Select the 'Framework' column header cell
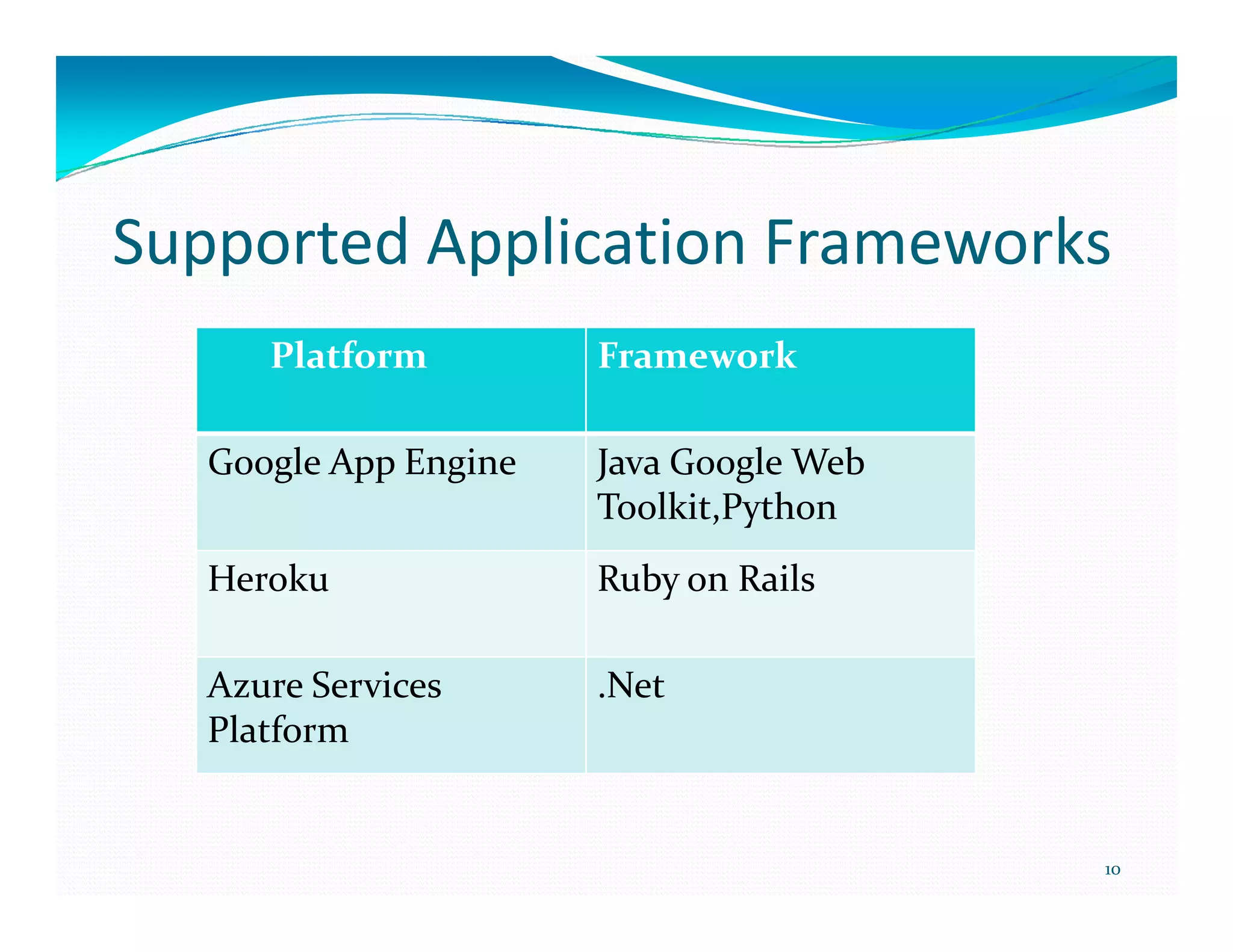Screen dimensions: 1233x952 697,356
